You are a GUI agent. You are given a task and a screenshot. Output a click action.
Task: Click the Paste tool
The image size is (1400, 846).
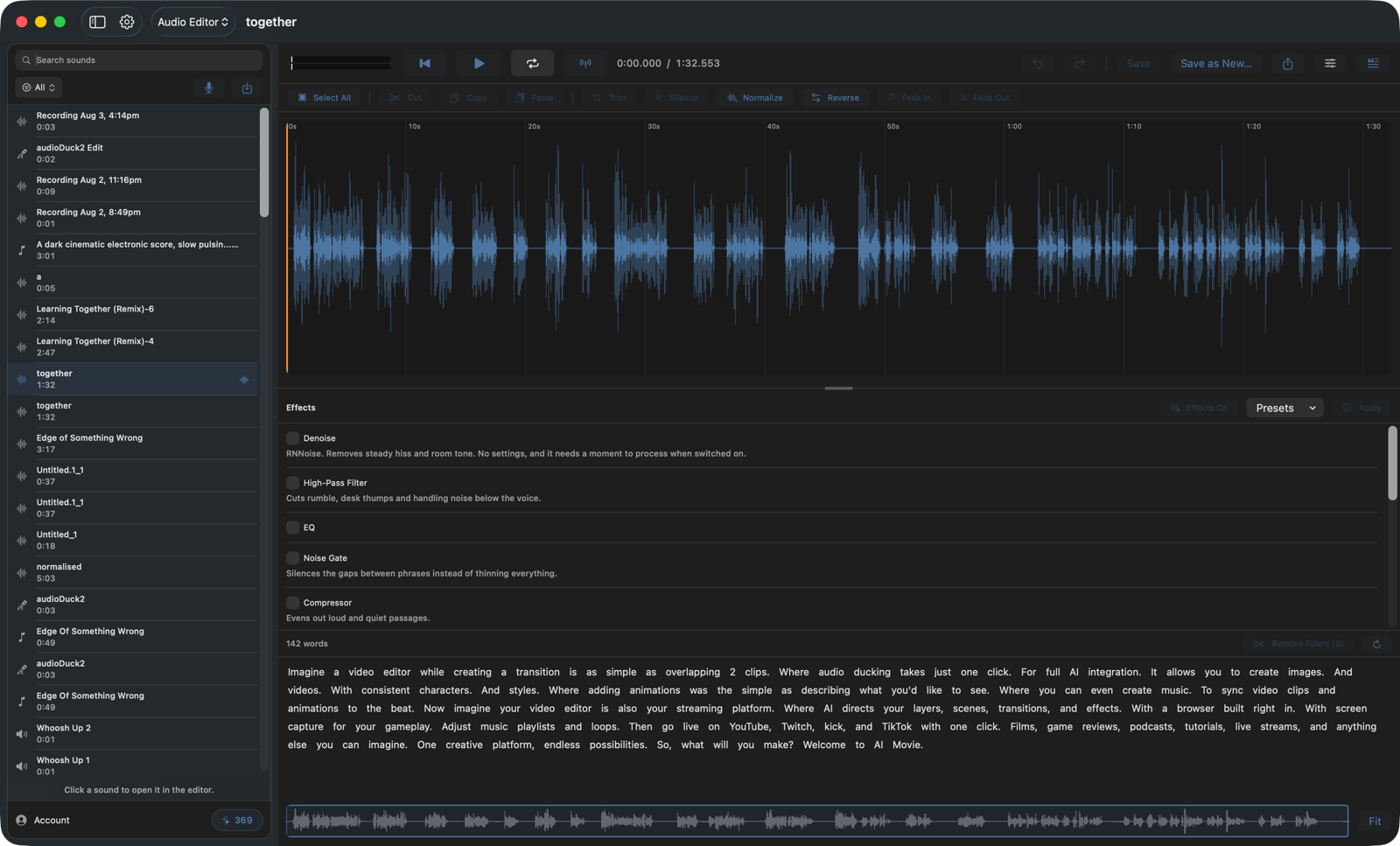(534, 98)
